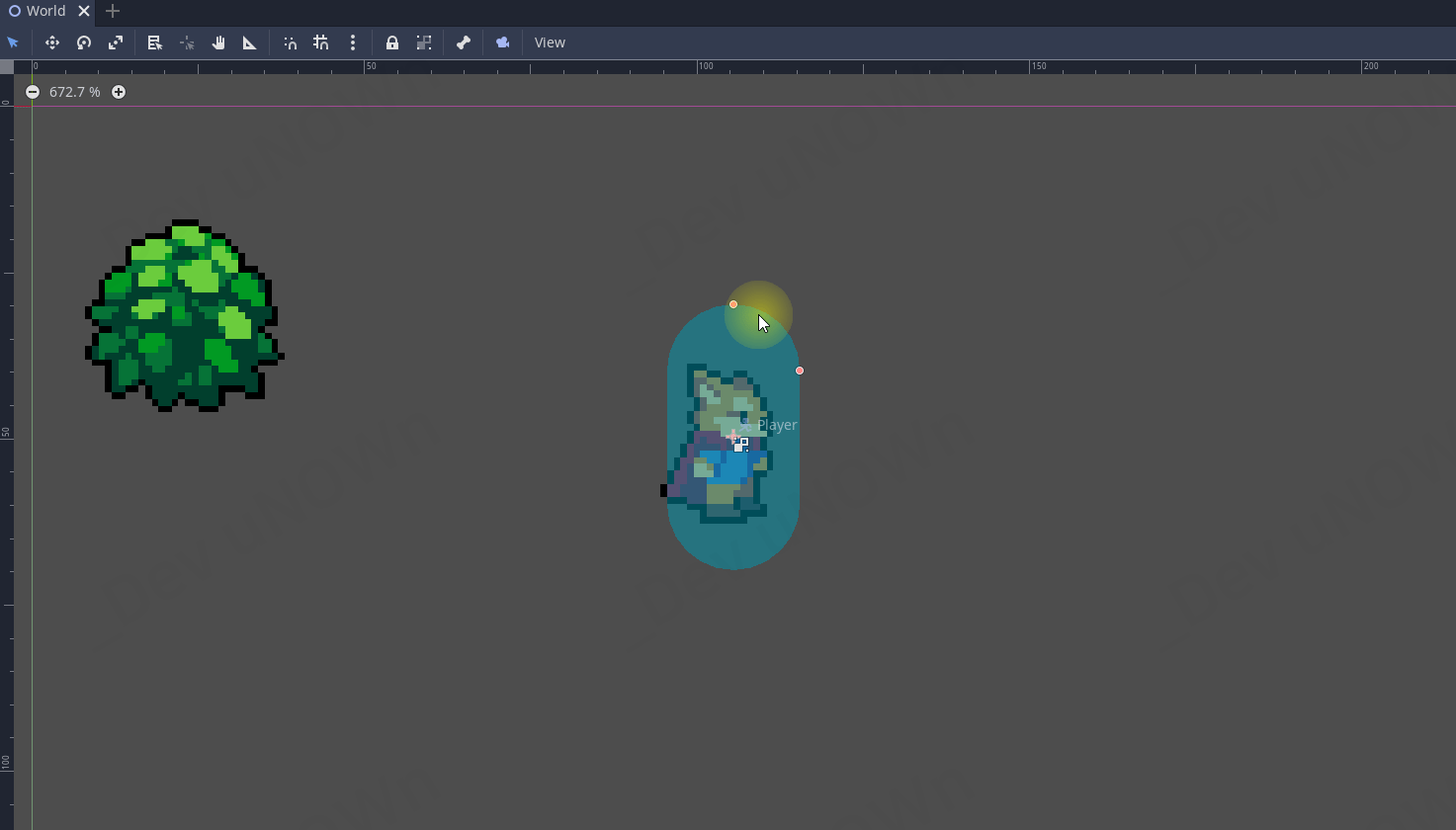Image resolution: width=1456 pixels, height=830 pixels.
Task: Add a new scene tab
Action: pyautogui.click(x=113, y=12)
